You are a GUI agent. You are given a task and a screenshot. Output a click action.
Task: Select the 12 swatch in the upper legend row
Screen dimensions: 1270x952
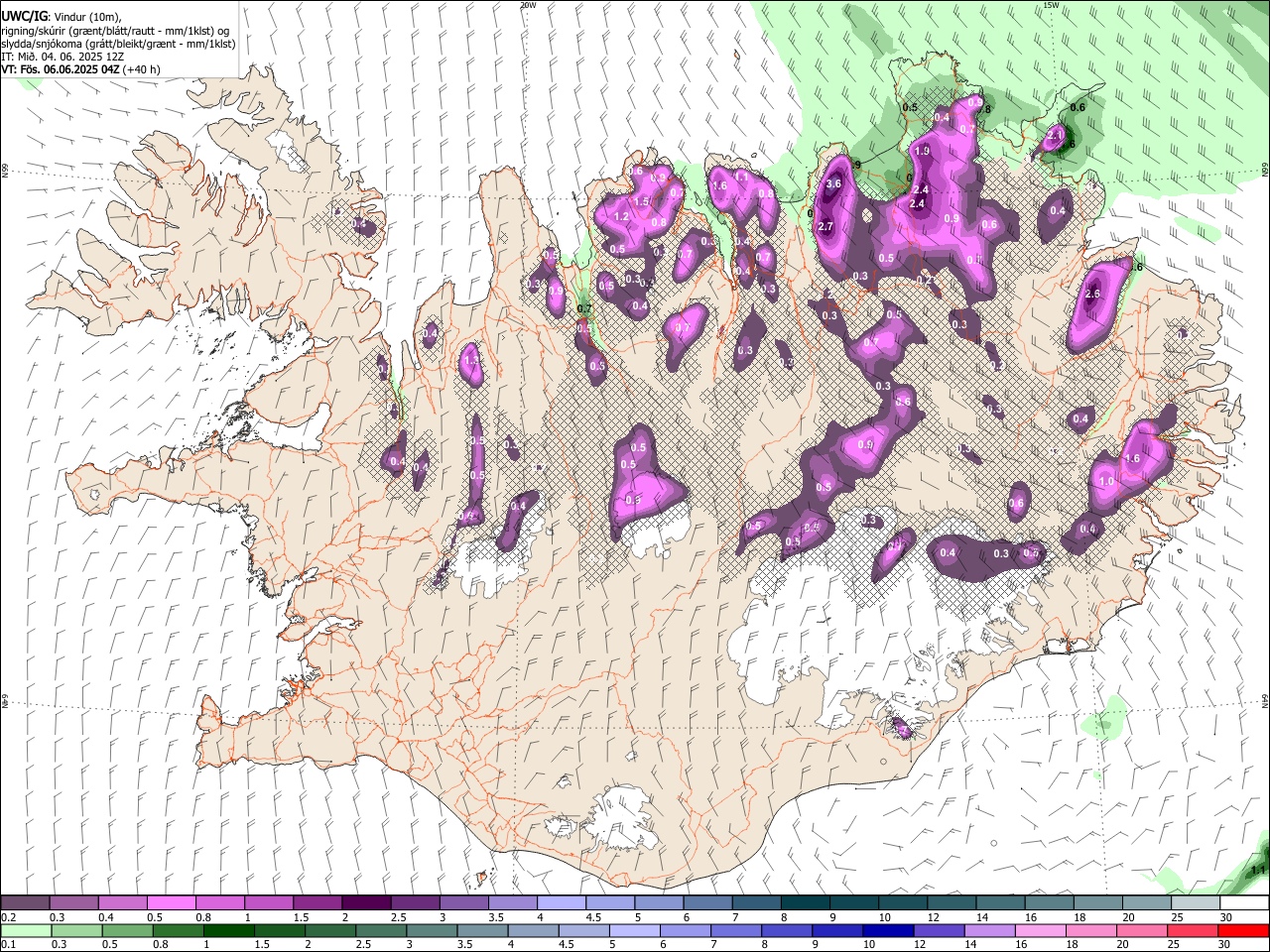(x=951, y=902)
